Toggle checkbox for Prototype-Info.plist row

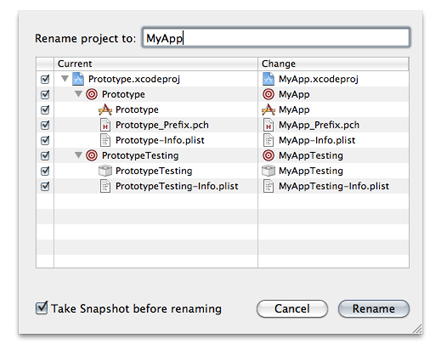tap(45, 141)
